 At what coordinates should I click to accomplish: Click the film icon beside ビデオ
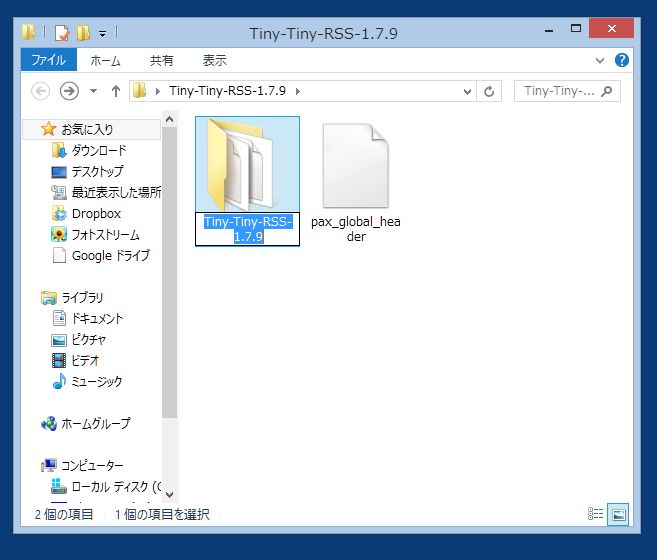click(59, 360)
